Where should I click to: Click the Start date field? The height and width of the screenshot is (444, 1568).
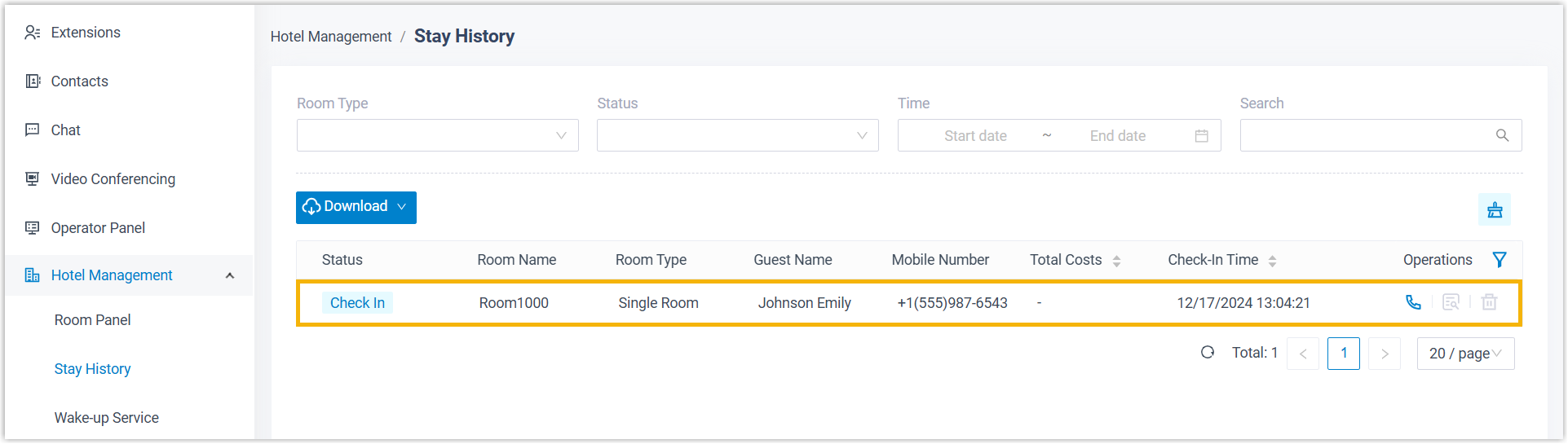coord(975,136)
